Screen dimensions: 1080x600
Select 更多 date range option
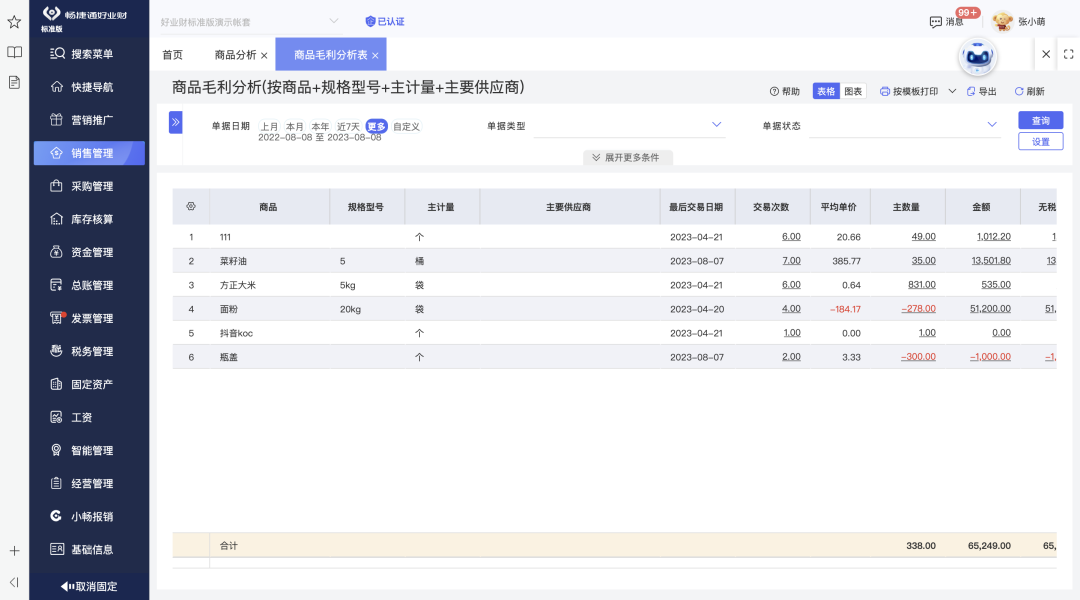coord(376,127)
